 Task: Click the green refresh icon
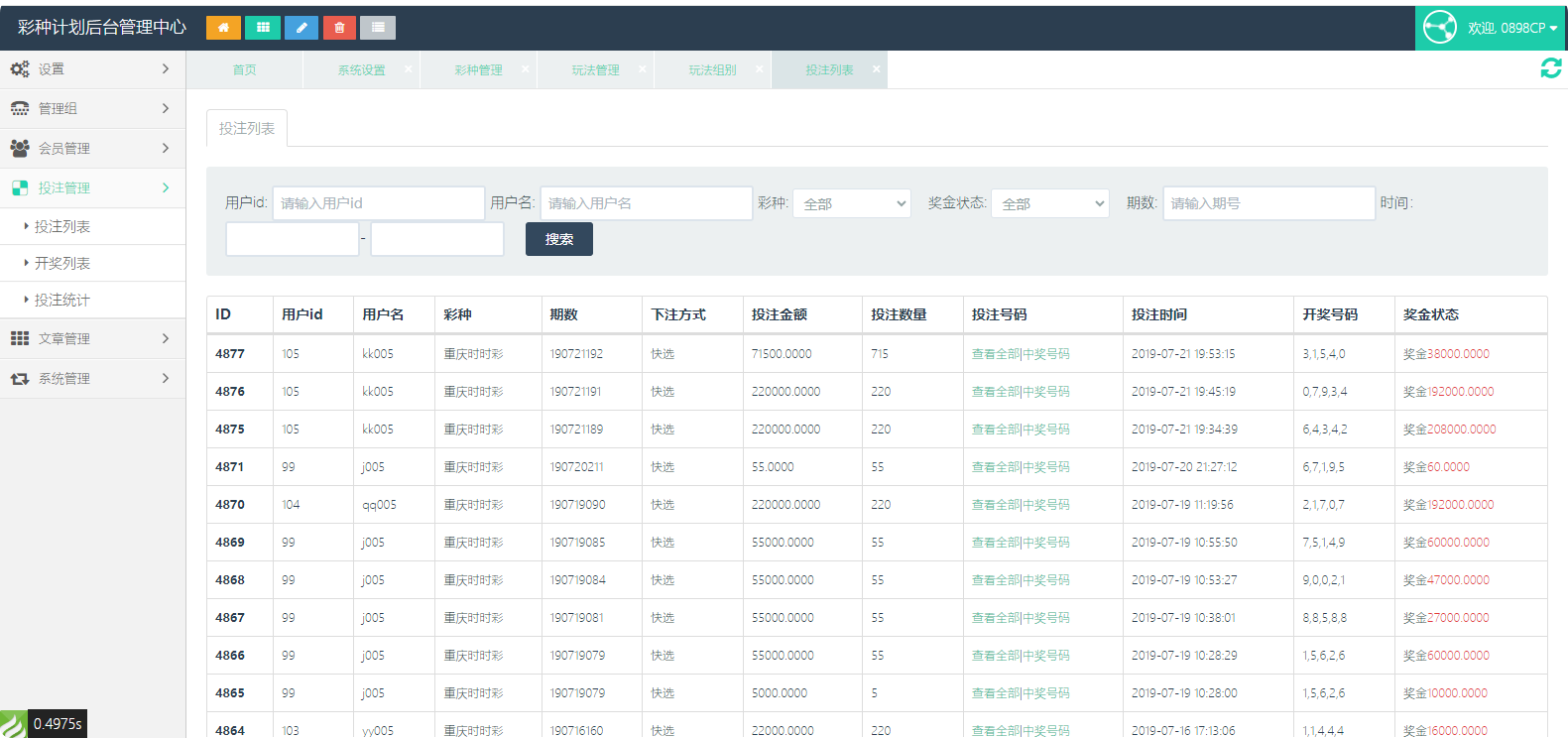click(x=1550, y=67)
